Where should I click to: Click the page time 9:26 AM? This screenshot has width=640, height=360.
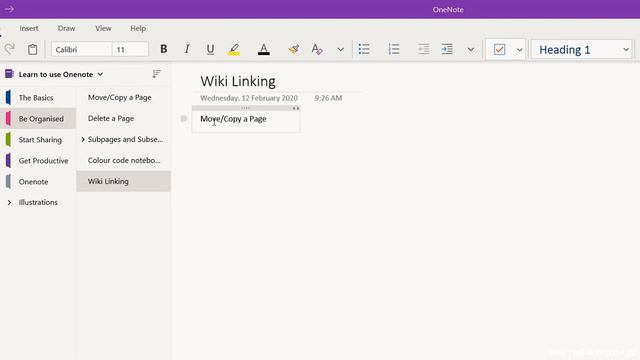[328, 98]
